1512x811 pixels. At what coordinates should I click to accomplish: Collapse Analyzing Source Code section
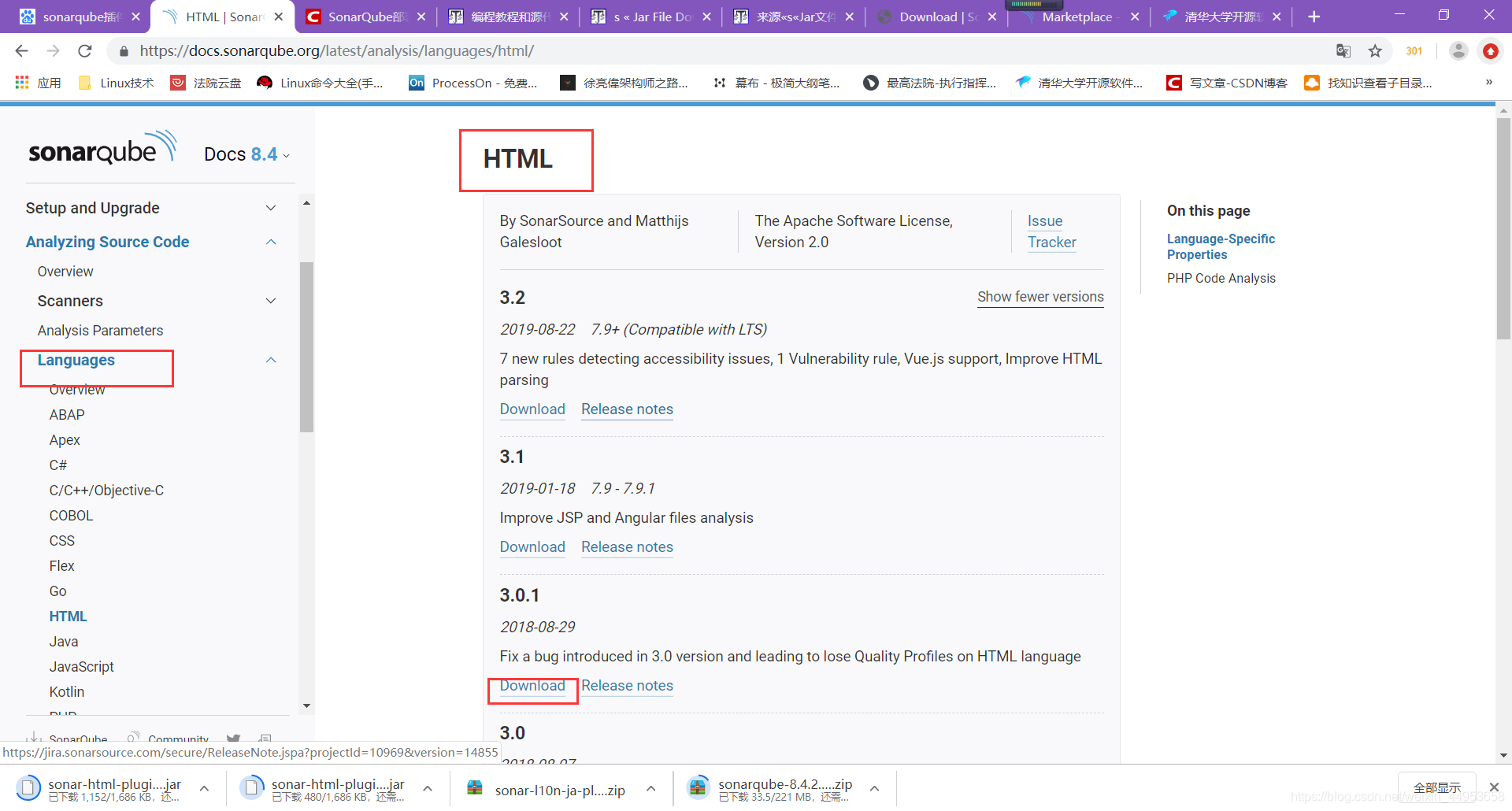(271, 242)
